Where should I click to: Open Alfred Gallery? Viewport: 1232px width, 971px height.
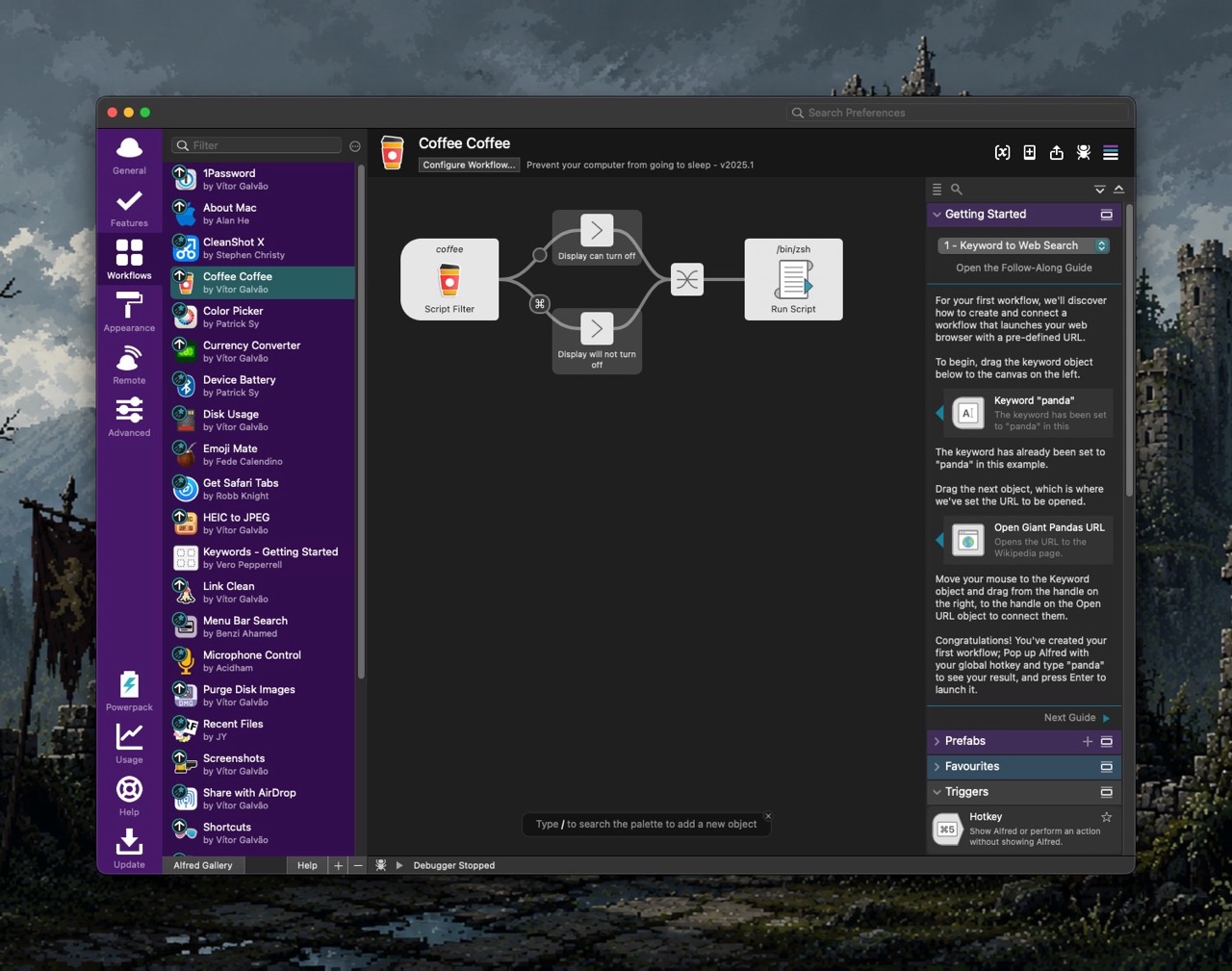click(203, 865)
